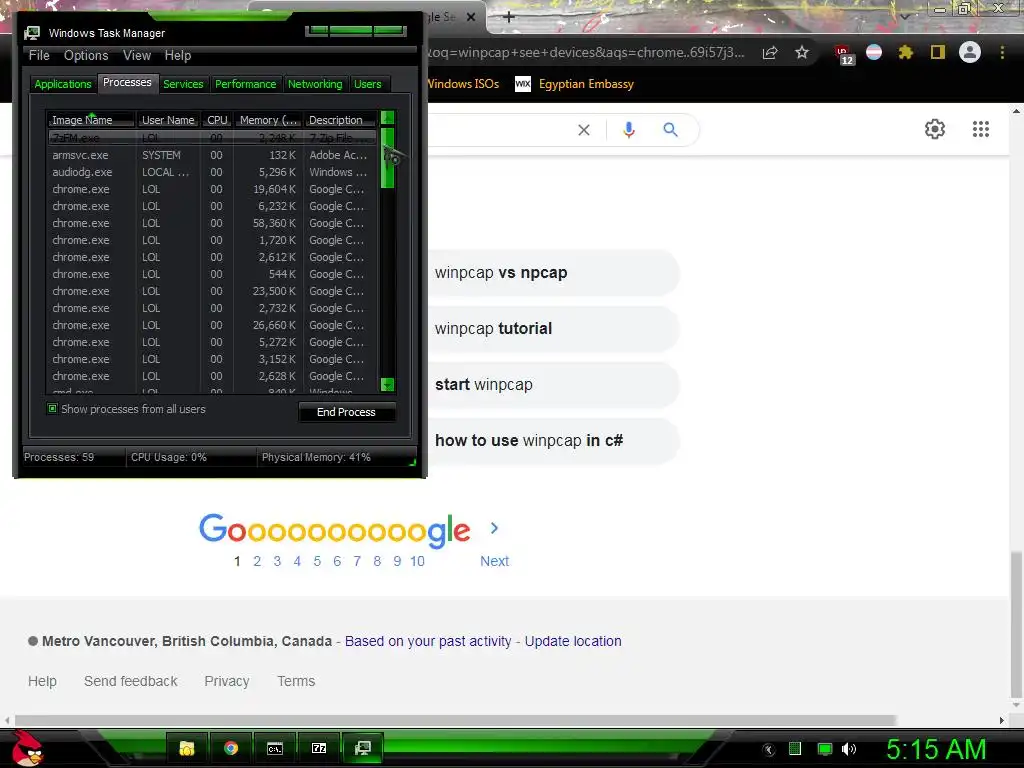Click End Process button
1024x768 pixels.
(x=347, y=412)
